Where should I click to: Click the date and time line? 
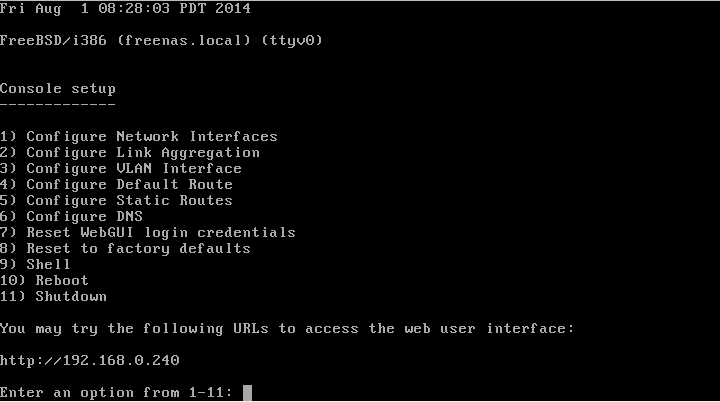point(125,8)
